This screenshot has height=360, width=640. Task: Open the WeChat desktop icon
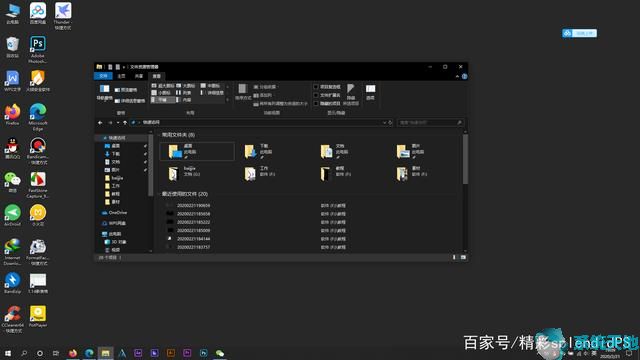[12, 182]
